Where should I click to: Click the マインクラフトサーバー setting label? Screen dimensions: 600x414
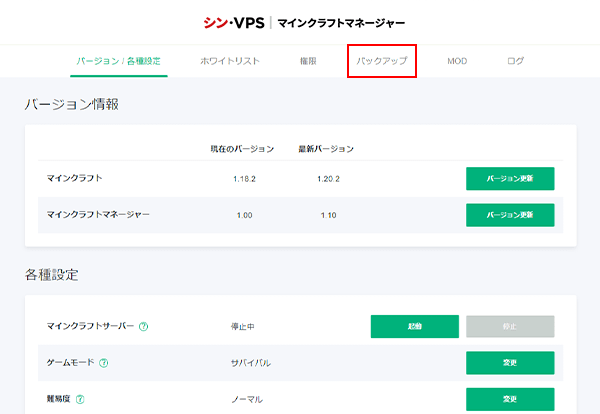click(90, 326)
